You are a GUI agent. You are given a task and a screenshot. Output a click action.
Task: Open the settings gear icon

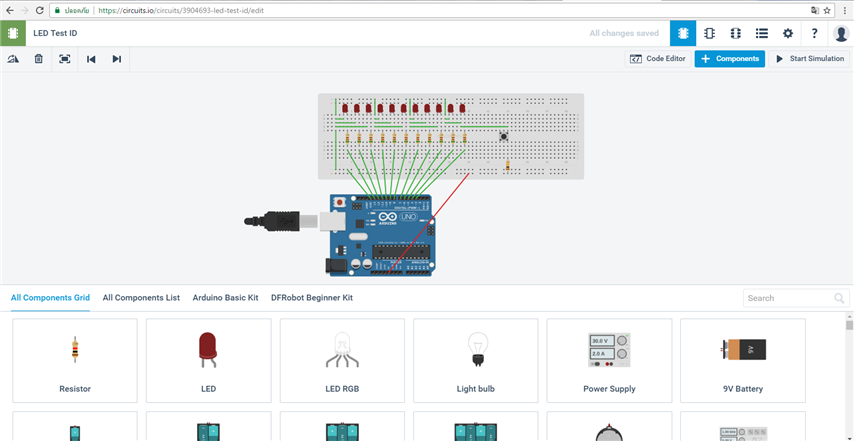(x=788, y=33)
